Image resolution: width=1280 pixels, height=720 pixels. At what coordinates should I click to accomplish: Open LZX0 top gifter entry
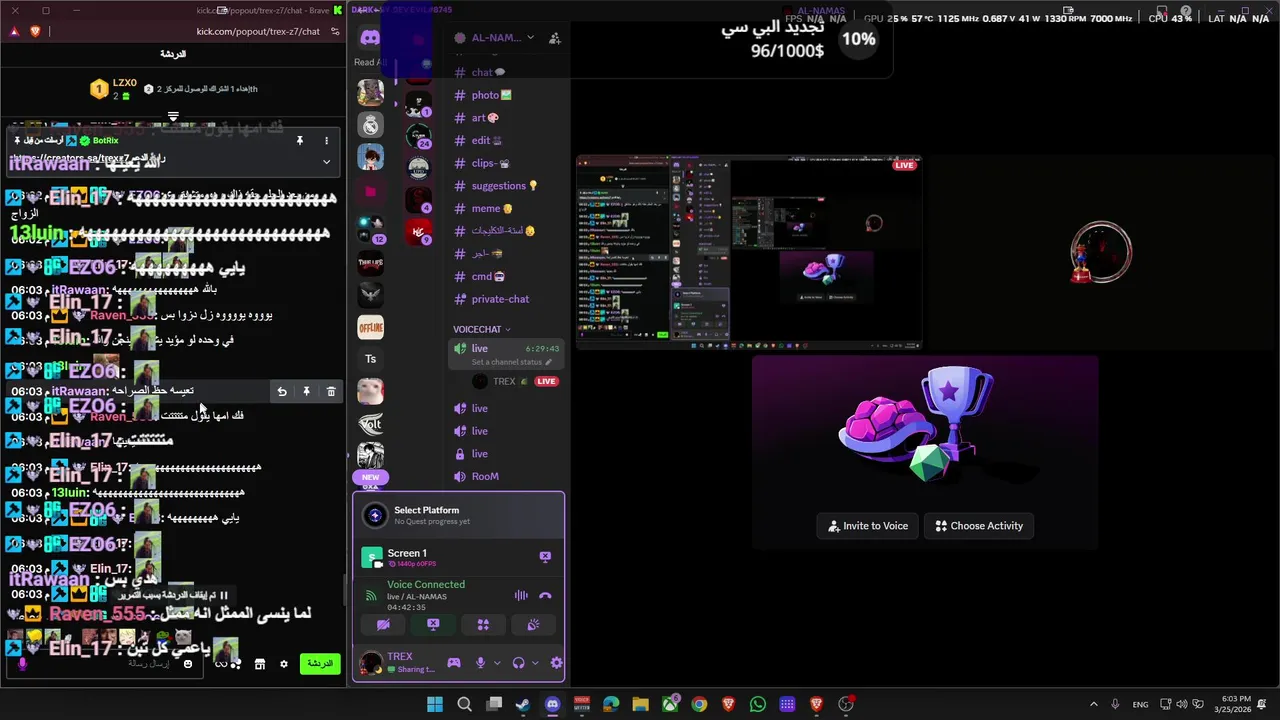pos(115,89)
